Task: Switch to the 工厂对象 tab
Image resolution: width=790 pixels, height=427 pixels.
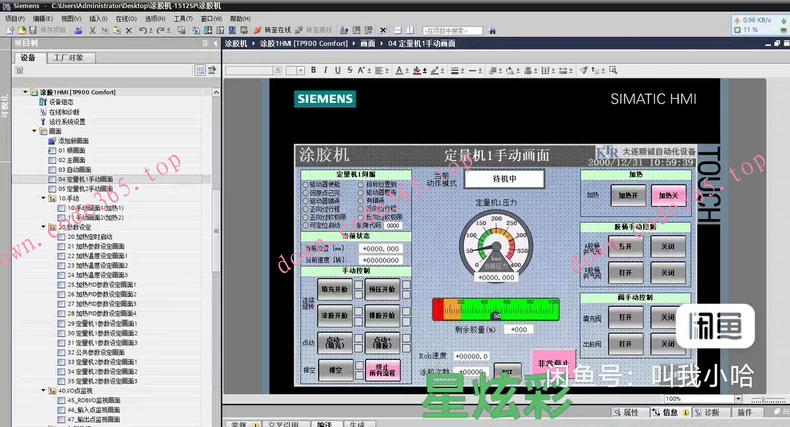Action: (x=68, y=58)
